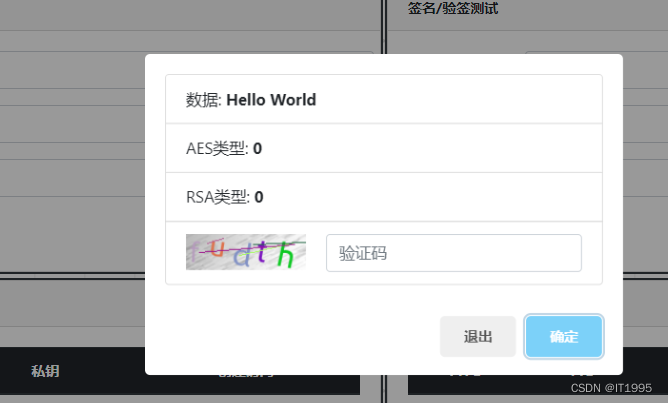Select the 数据: Hello World row text
The height and width of the screenshot is (403, 668).
(251, 100)
